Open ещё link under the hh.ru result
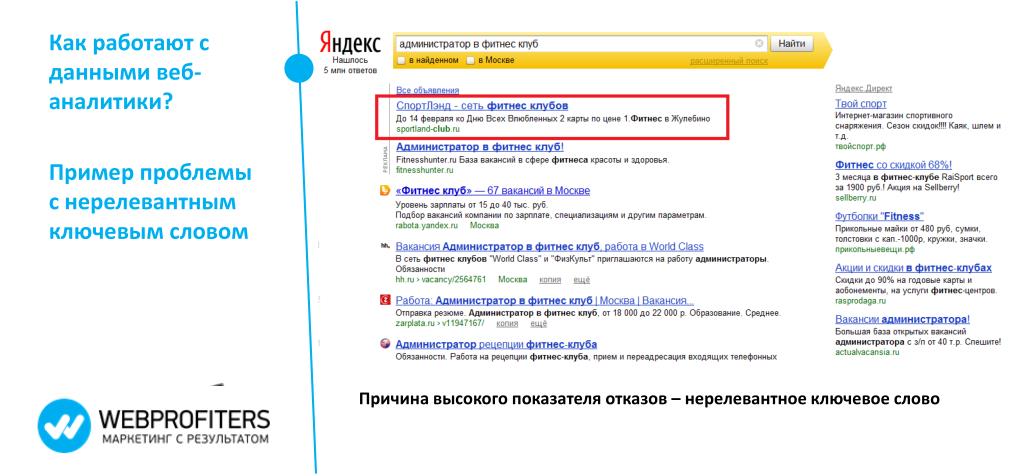This screenshot has width=1023, height=476. tap(581, 280)
